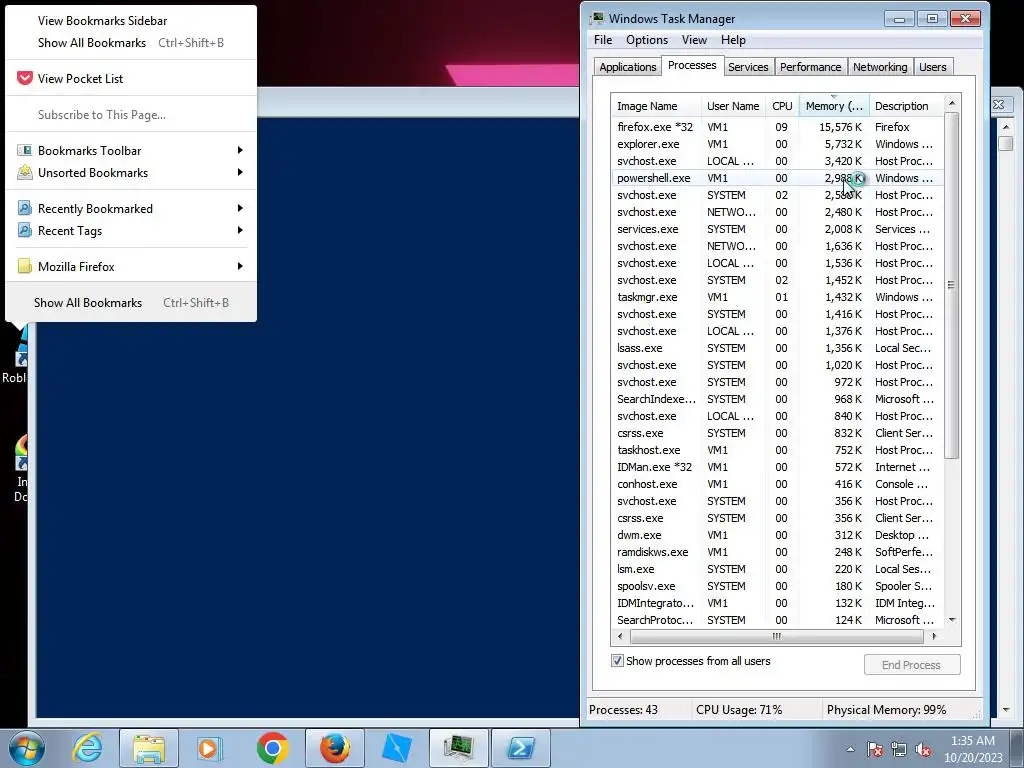Screen dimensions: 1024x768
Task: Expand the Bookmarks Toolbar submenu arrow
Action: pos(240,150)
